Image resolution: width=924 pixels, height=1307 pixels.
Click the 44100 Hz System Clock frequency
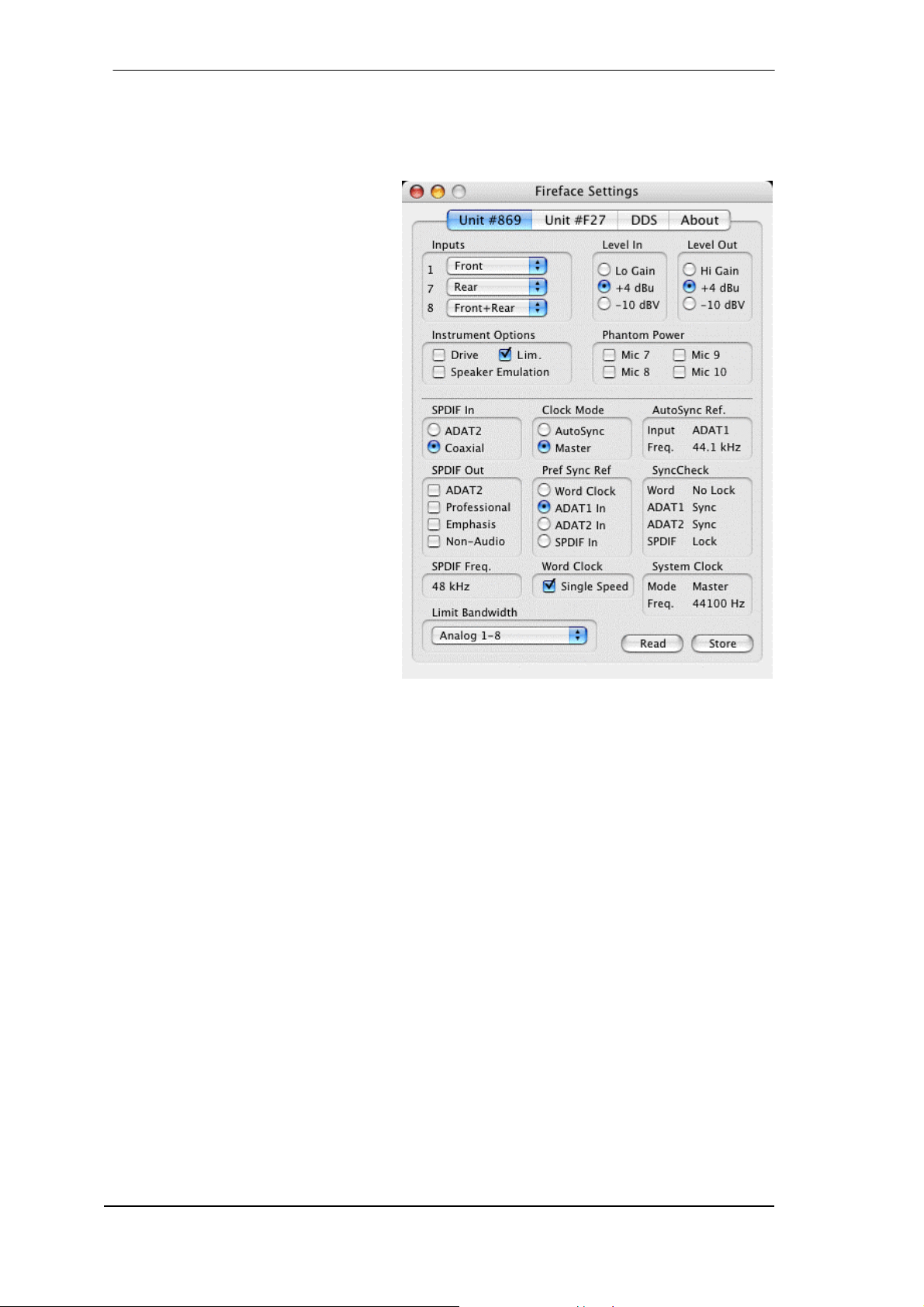click(718, 603)
